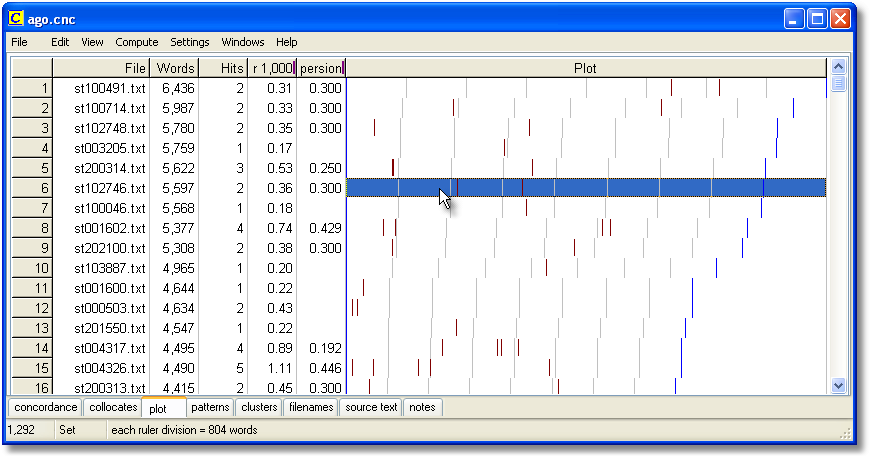This screenshot has height=459, width=871.
Task: Click word count 5,987
Action: 178,108
